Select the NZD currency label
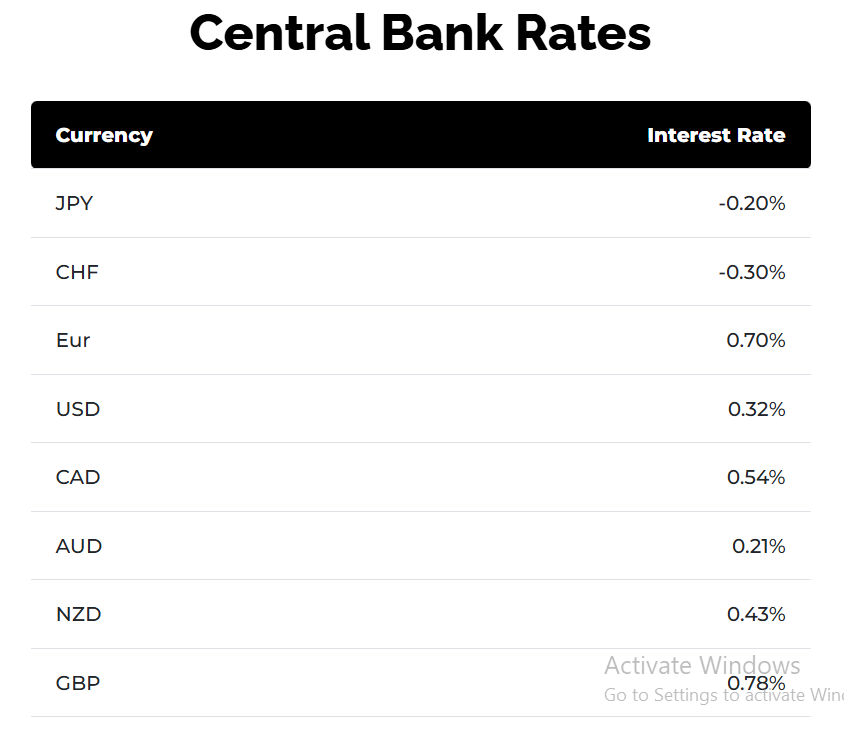Image resolution: width=844 pixels, height=733 pixels. (79, 615)
